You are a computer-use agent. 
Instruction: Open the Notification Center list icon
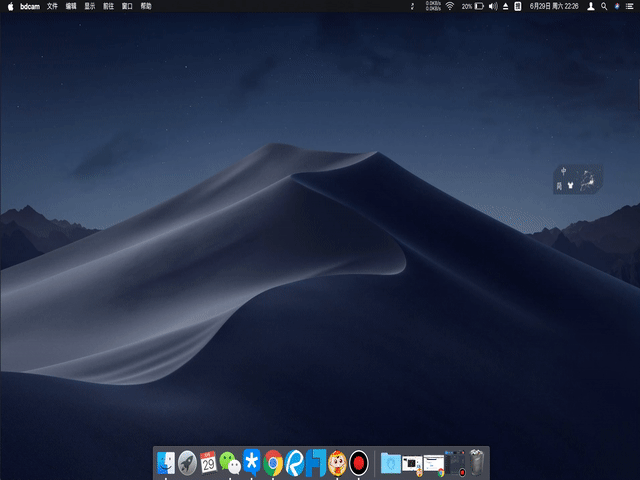tap(630, 6)
